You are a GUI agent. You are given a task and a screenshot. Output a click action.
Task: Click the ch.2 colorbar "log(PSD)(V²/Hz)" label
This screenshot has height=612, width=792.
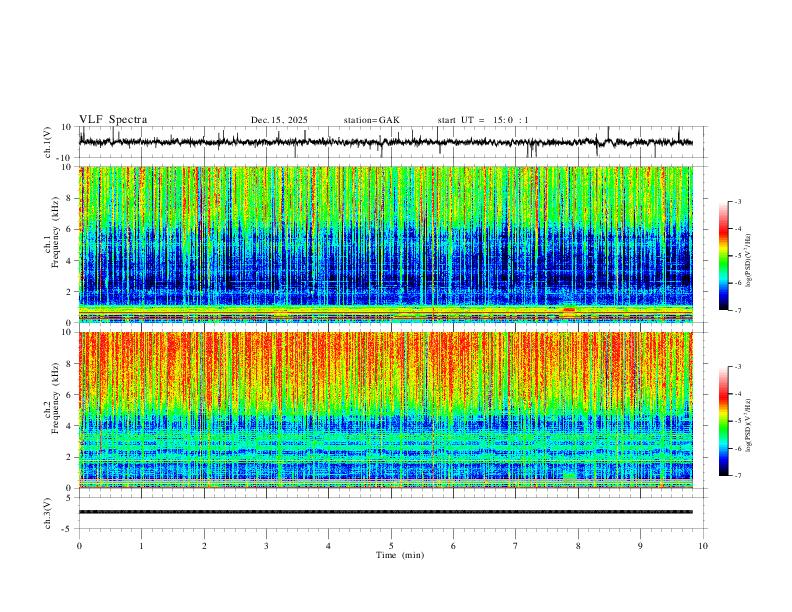point(749,425)
